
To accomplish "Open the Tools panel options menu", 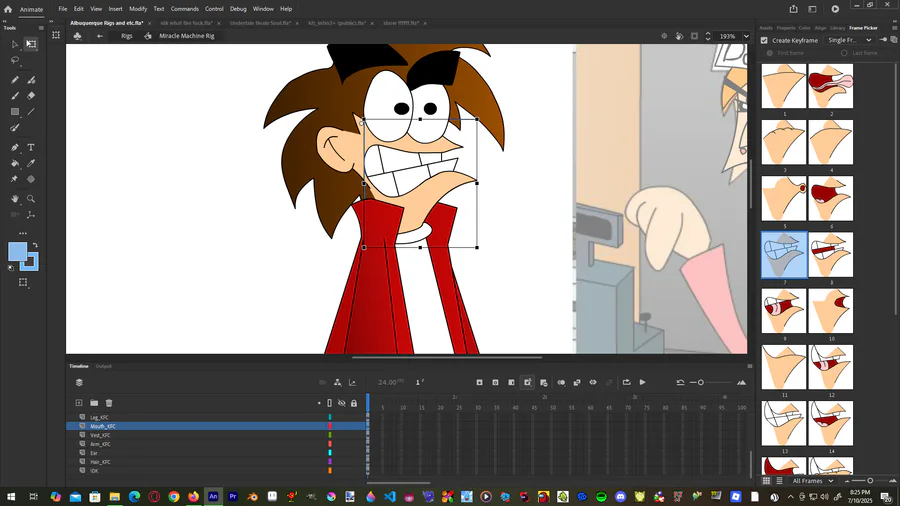I will pyautogui.click(x=41, y=28).
